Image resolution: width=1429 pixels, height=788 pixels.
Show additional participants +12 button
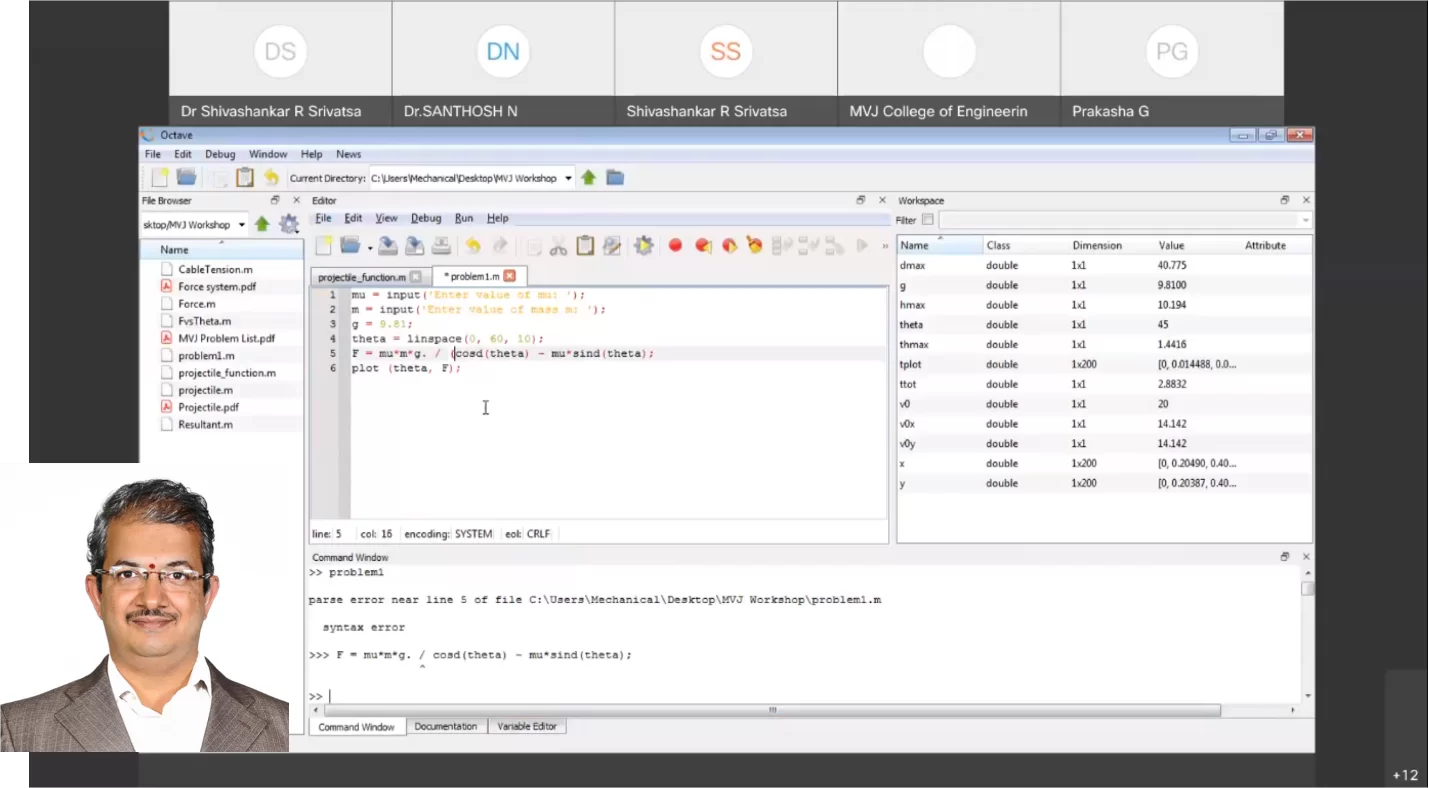(x=1405, y=775)
